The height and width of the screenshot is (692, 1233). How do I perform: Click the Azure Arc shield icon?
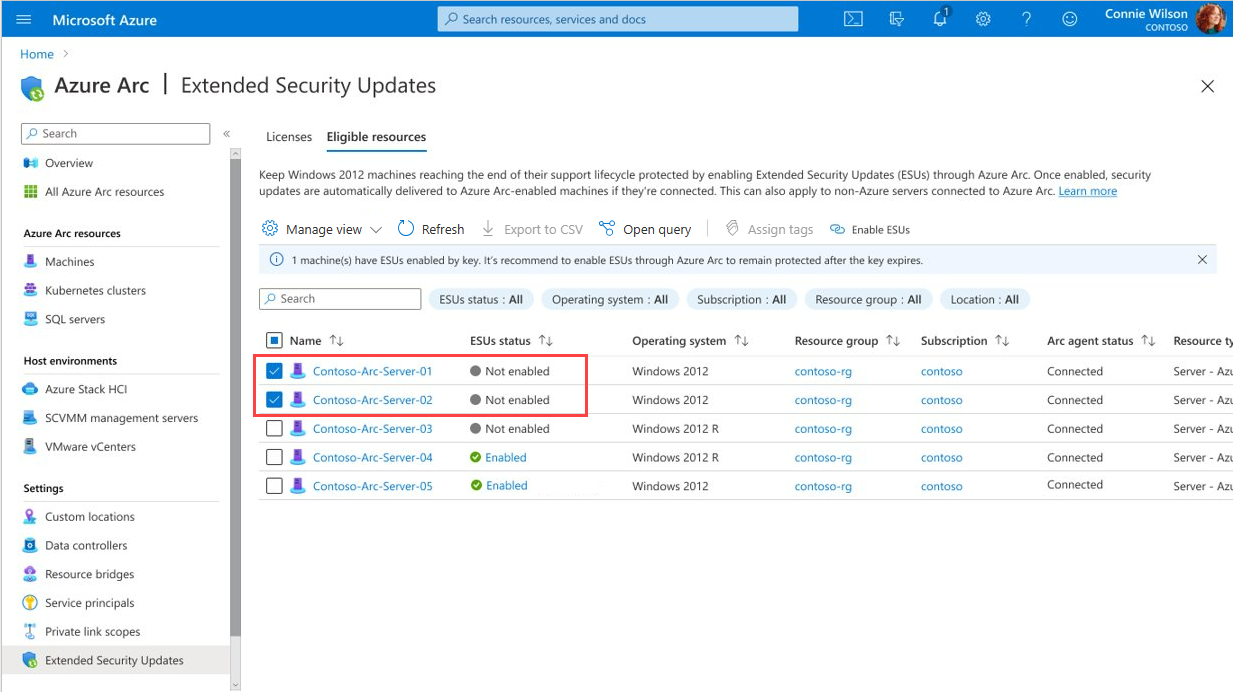click(x=33, y=88)
